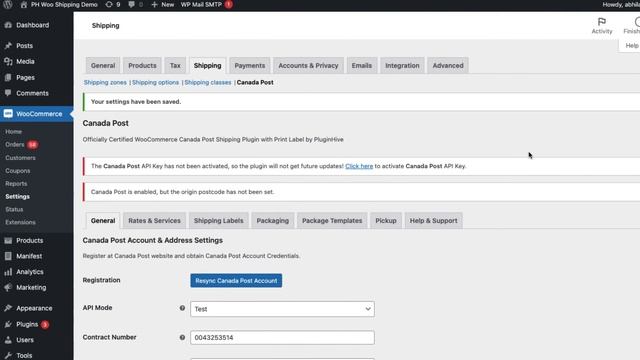Switch to the Rates & Services tab
This screenshot has width=640, height=360.
(x=154, y=221)
